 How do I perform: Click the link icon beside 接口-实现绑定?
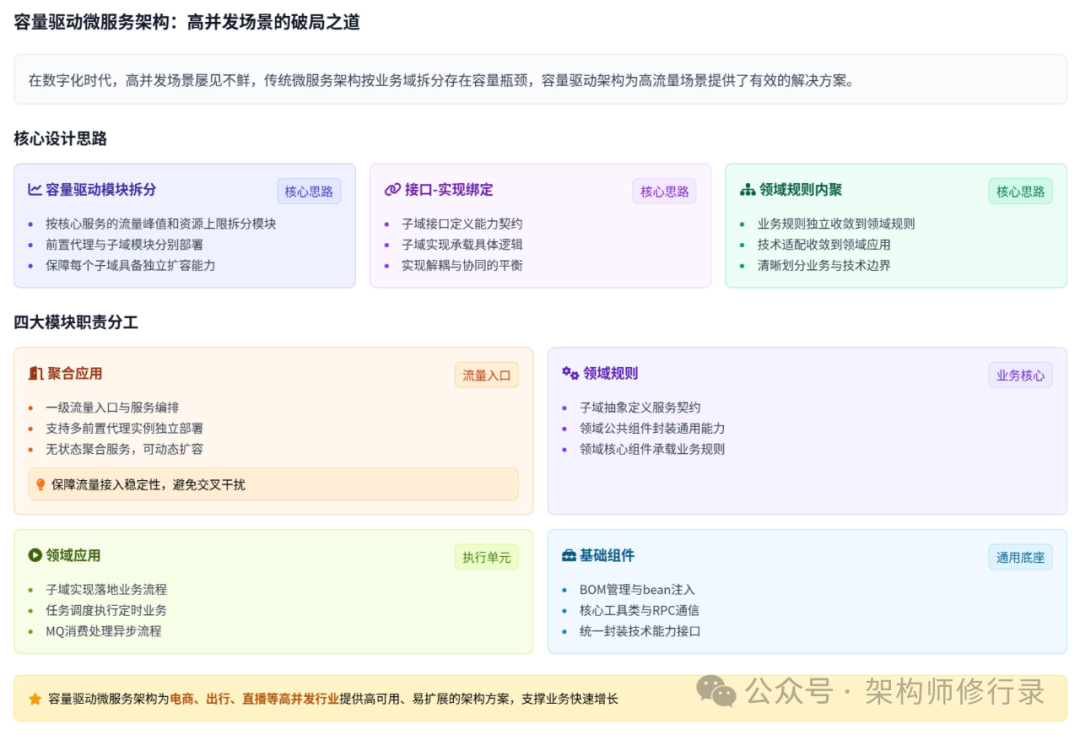tap(393, 189)
